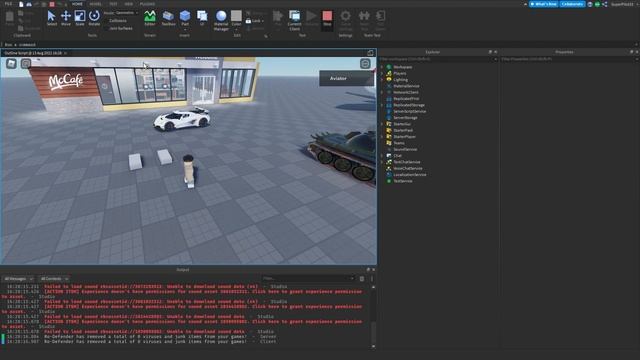640x360 pixels.
Task: Click the Roblox menu icon in viewport
Action: coord(11,63)
